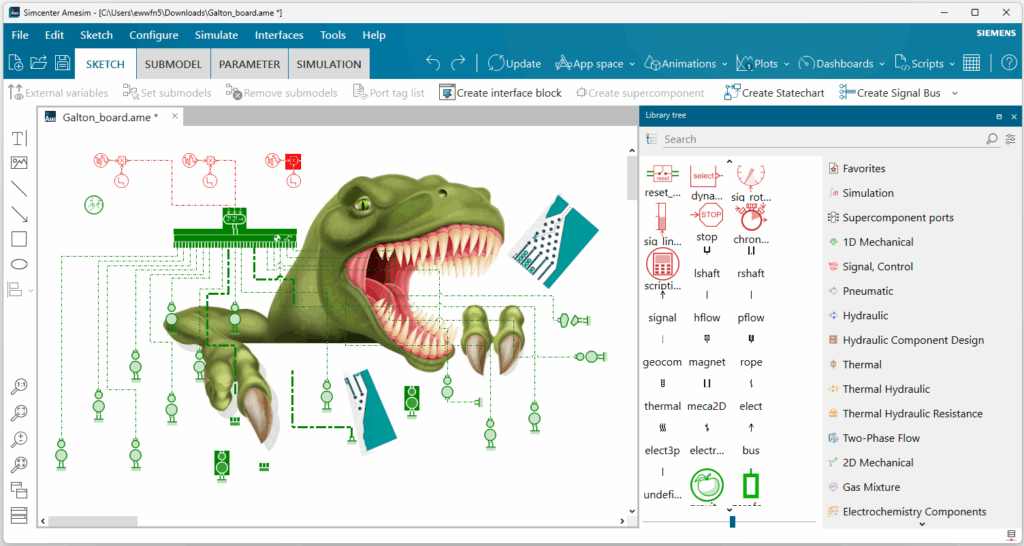Select Hydraulic in the library tree
Viewport: 1024px width, 546px height.
tap(864, 315)
